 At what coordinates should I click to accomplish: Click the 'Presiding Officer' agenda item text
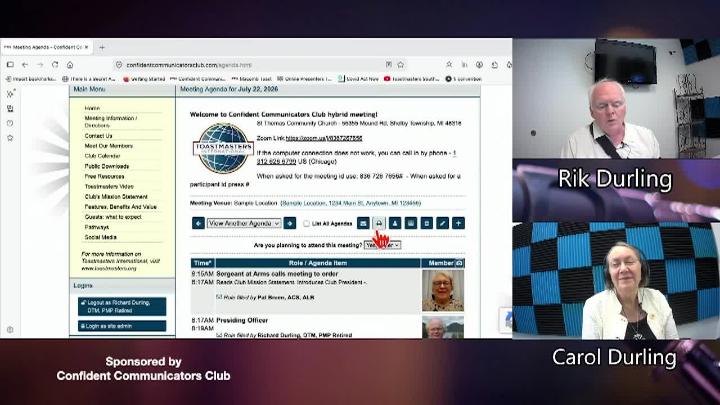[242, 321]
